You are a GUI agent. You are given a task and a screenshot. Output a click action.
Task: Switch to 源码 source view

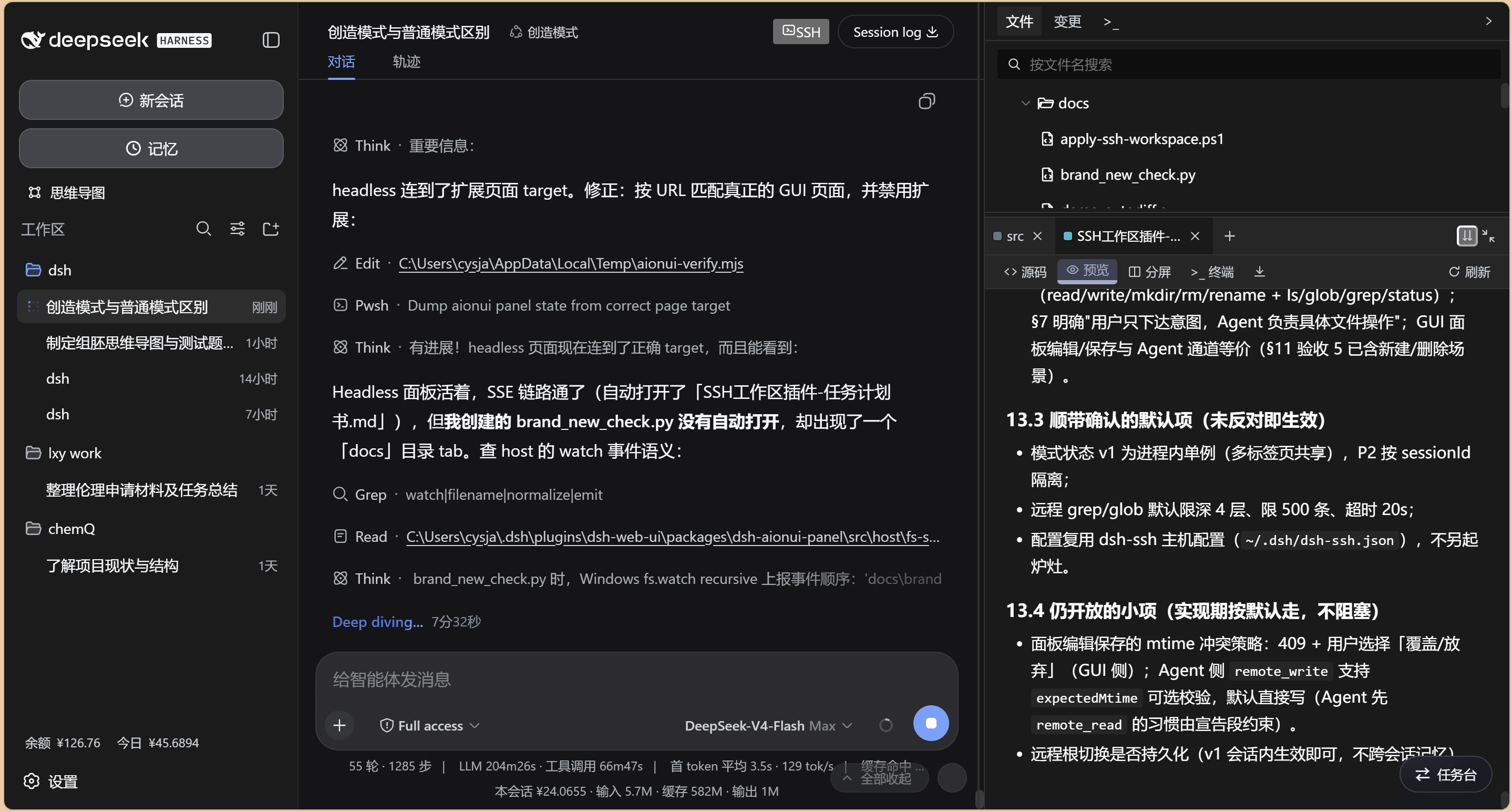tap(1025, 272)
